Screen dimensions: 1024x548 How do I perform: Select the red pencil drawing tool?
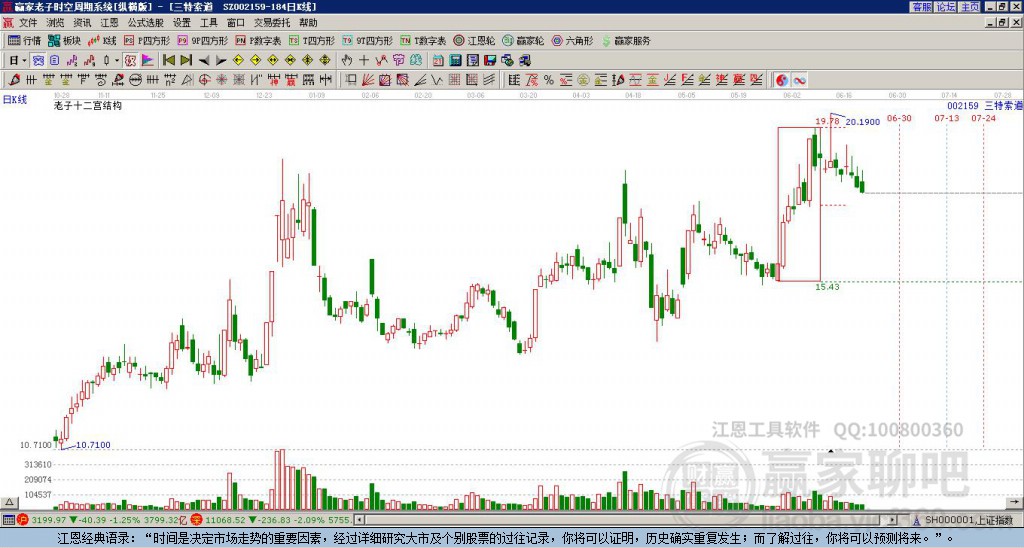coord(14,80)
